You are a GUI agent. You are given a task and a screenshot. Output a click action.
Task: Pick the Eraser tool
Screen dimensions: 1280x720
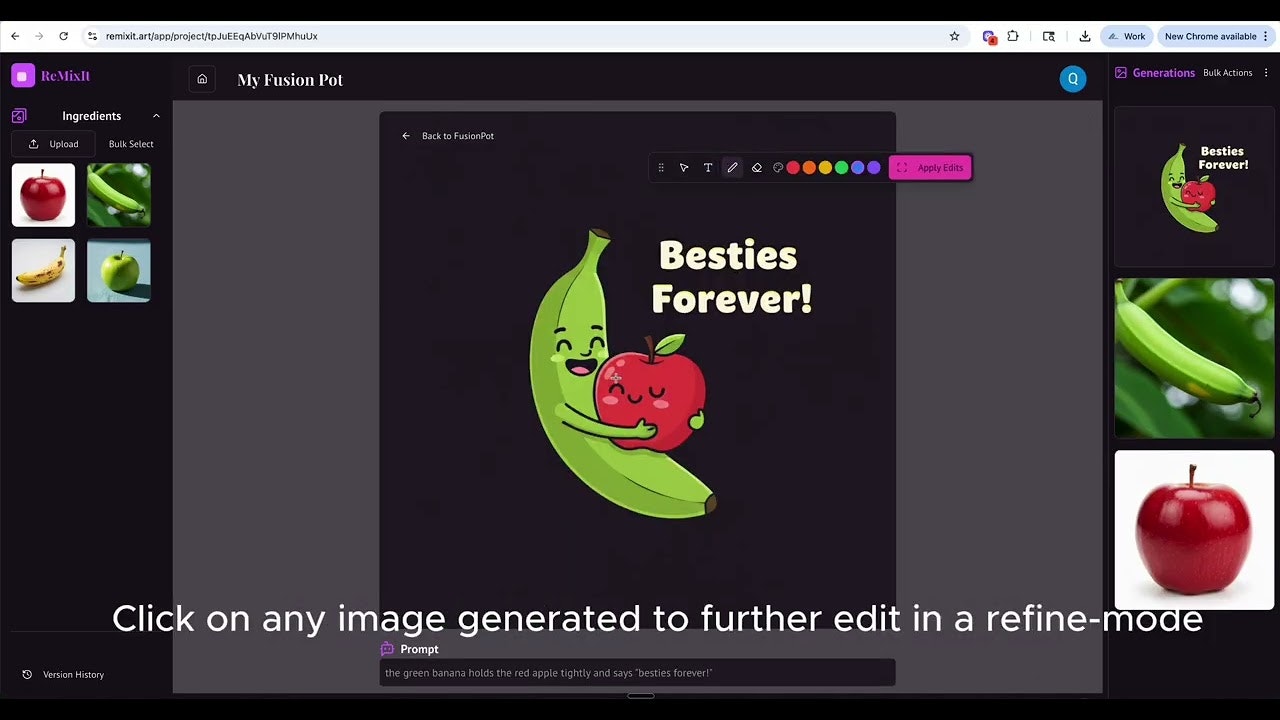pyautogui.click(x=757, y=167)
